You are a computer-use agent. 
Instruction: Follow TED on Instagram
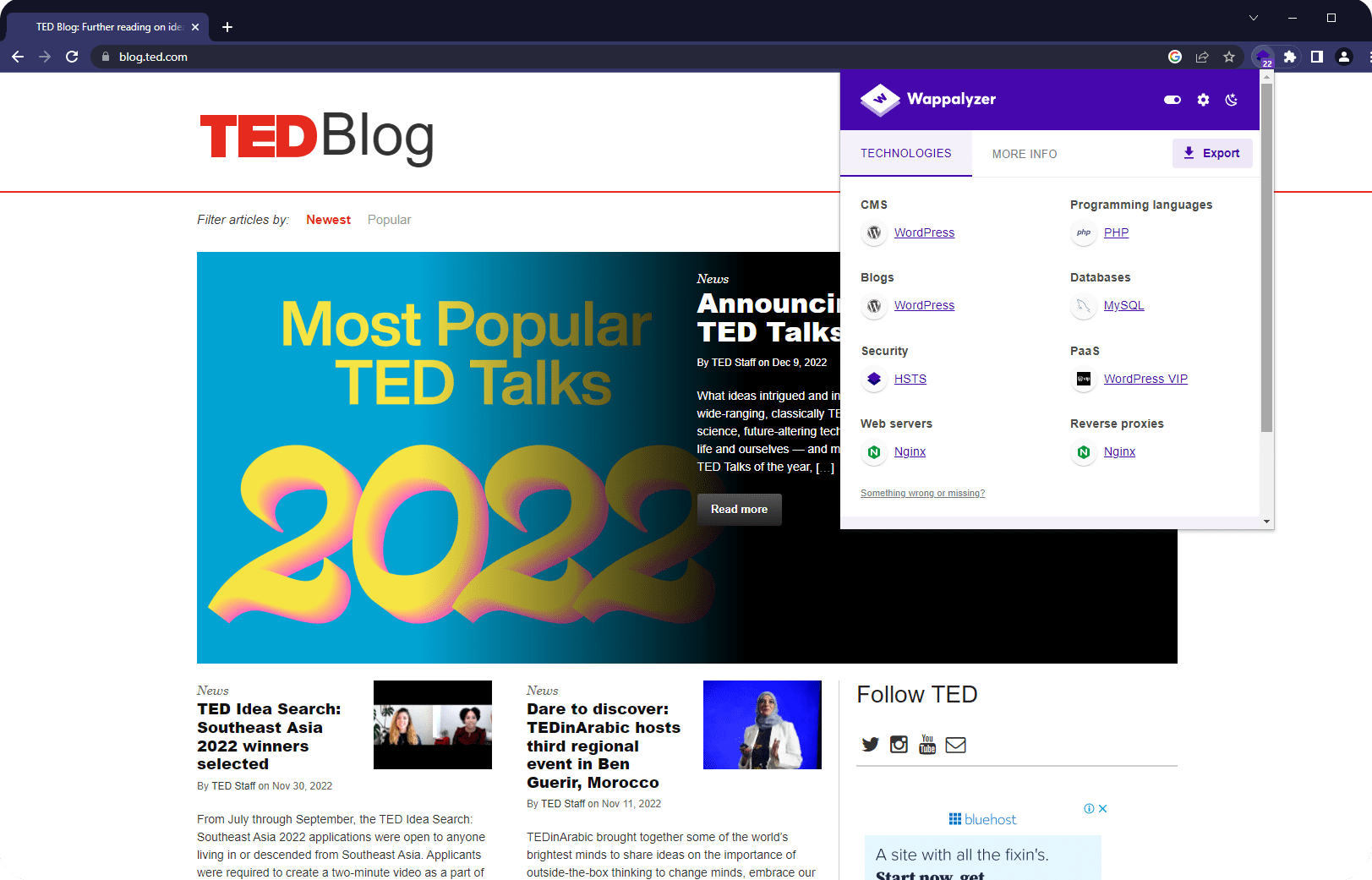pos(899,745)
